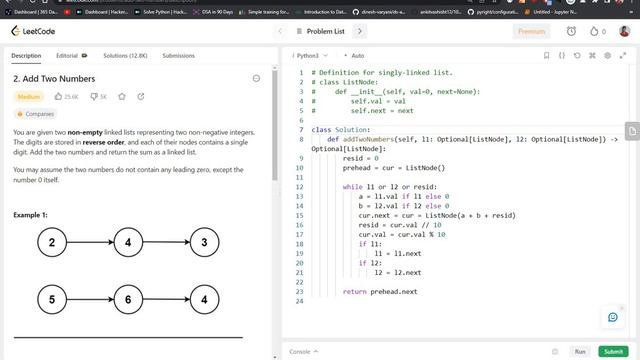Click the Run button

coord(580,351)
